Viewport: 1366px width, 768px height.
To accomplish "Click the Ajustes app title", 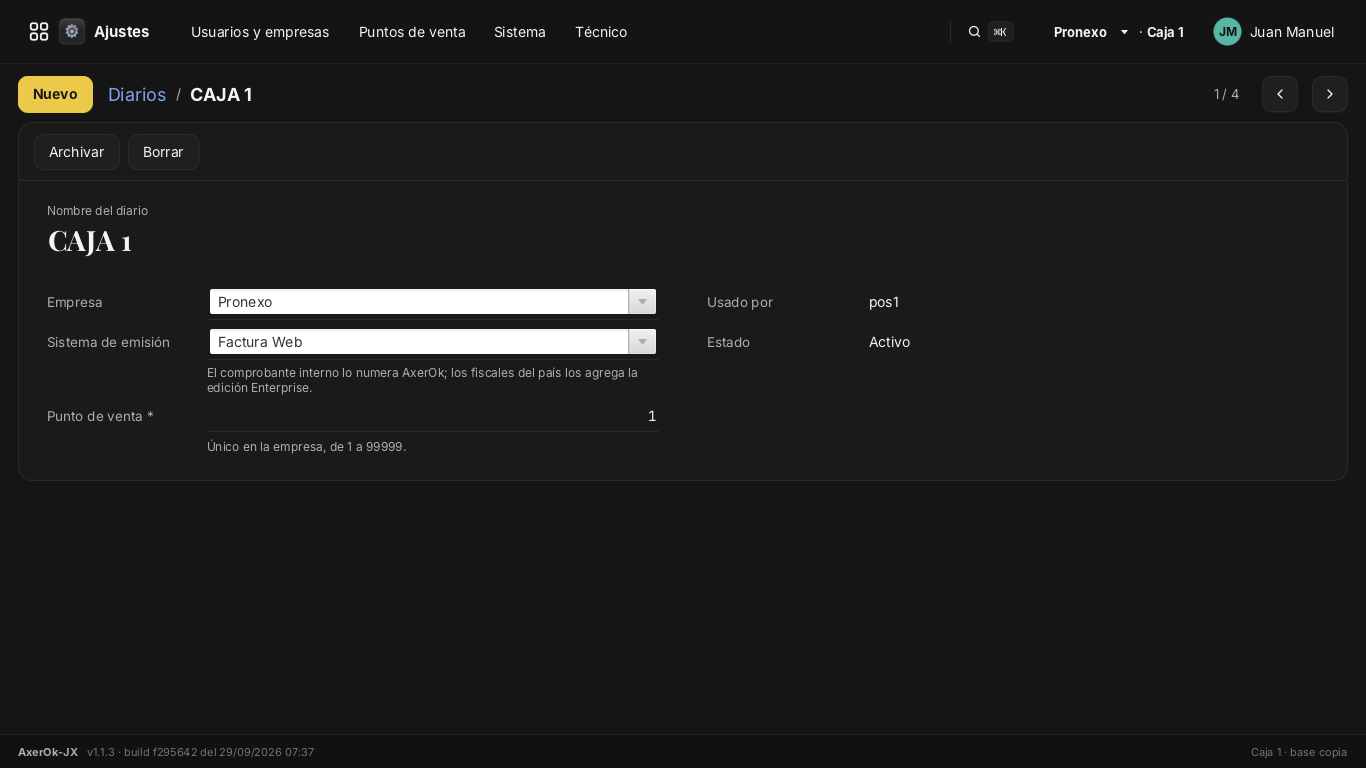I will (122, 32).
